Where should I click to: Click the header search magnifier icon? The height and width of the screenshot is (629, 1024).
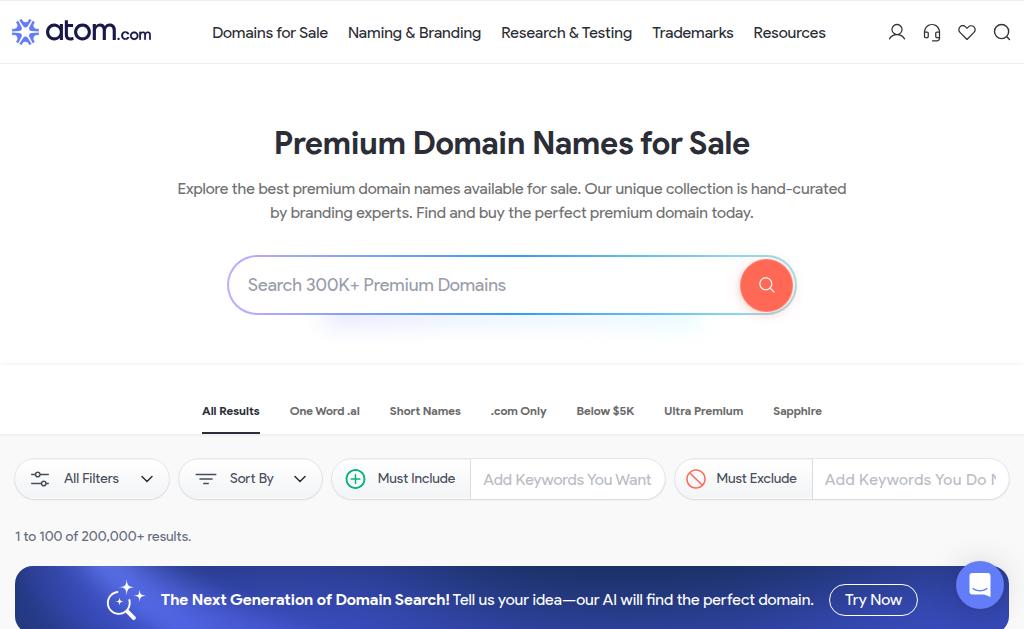tap(1002, 32)
